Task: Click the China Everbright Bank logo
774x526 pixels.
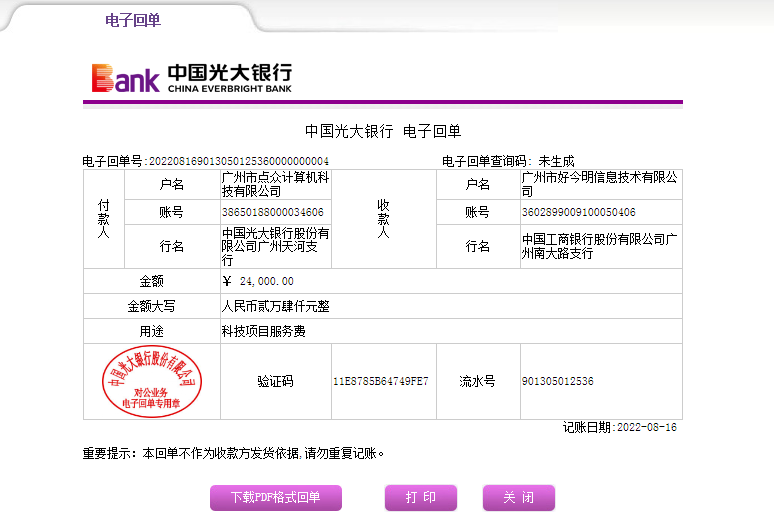Action: coord(192,78)
